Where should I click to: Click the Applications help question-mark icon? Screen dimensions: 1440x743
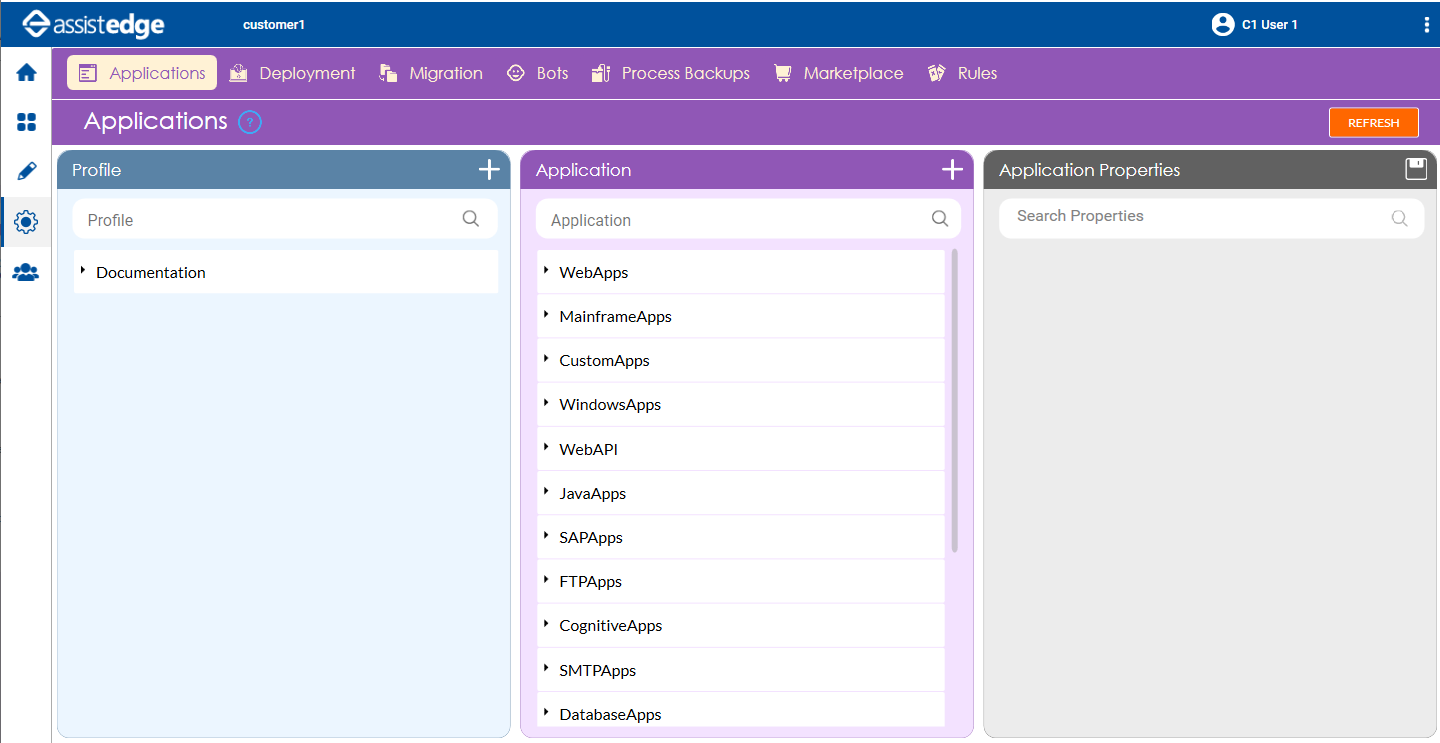tap(250, 123)
